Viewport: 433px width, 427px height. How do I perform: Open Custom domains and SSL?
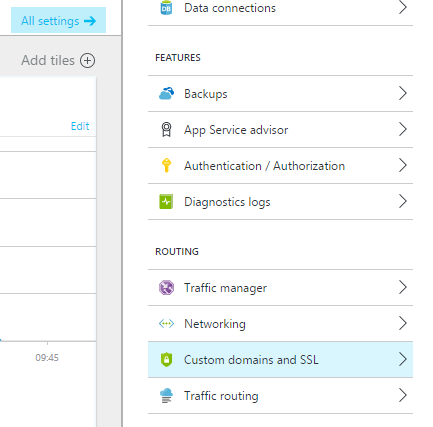click(280, 360)
